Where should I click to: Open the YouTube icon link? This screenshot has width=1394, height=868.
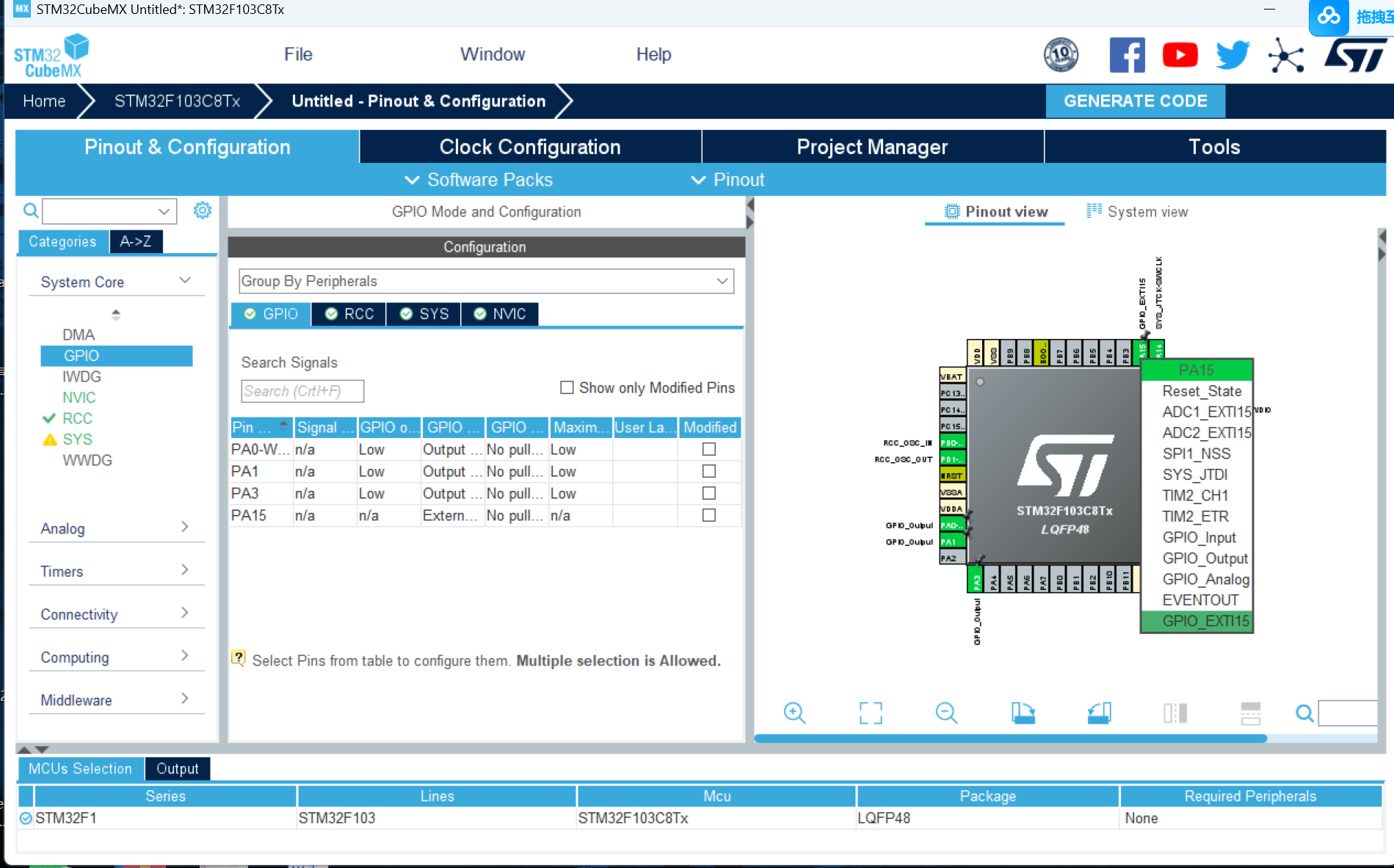[x=1180, y=55]
